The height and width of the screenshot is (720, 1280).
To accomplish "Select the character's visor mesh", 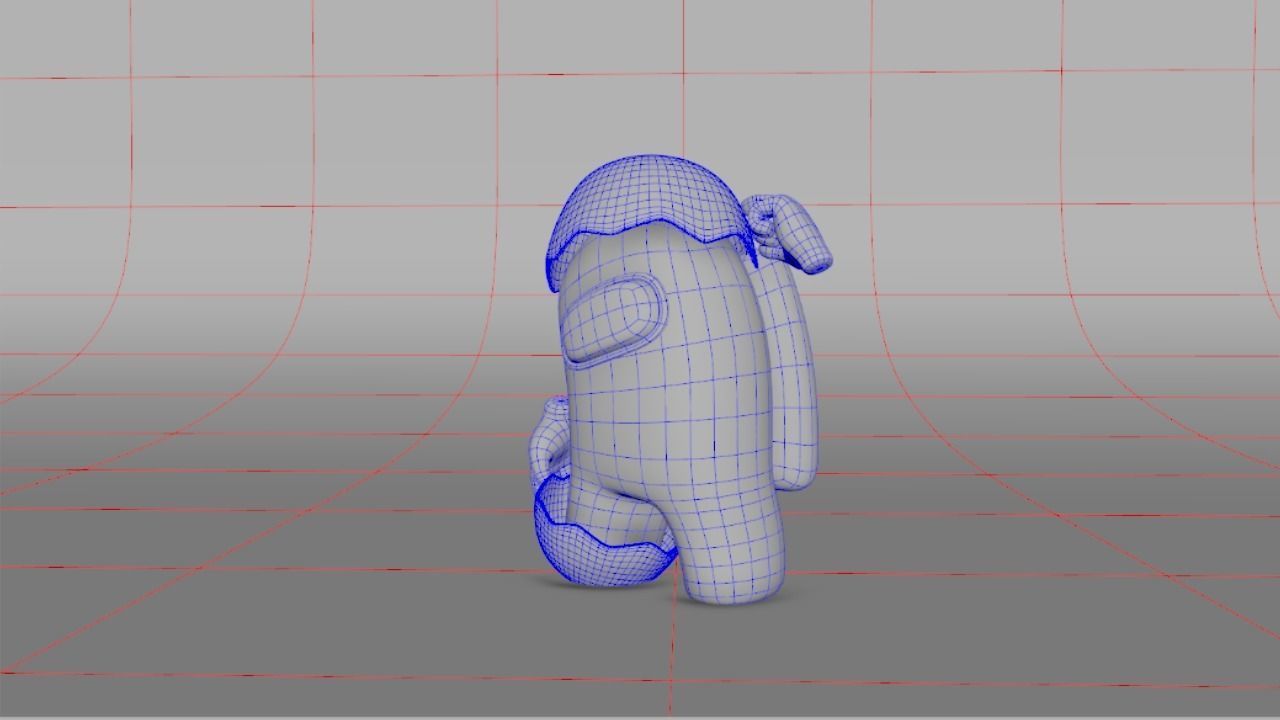I will click(x=613, y=318).
